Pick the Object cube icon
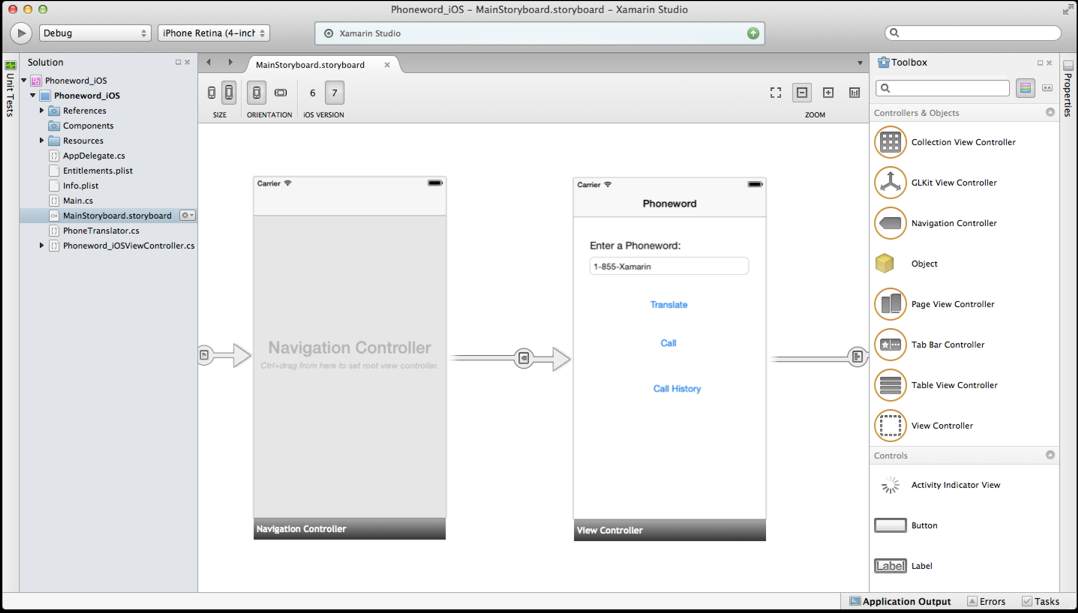The height and width of the screenshot is (613, 1078). point(885,264)
